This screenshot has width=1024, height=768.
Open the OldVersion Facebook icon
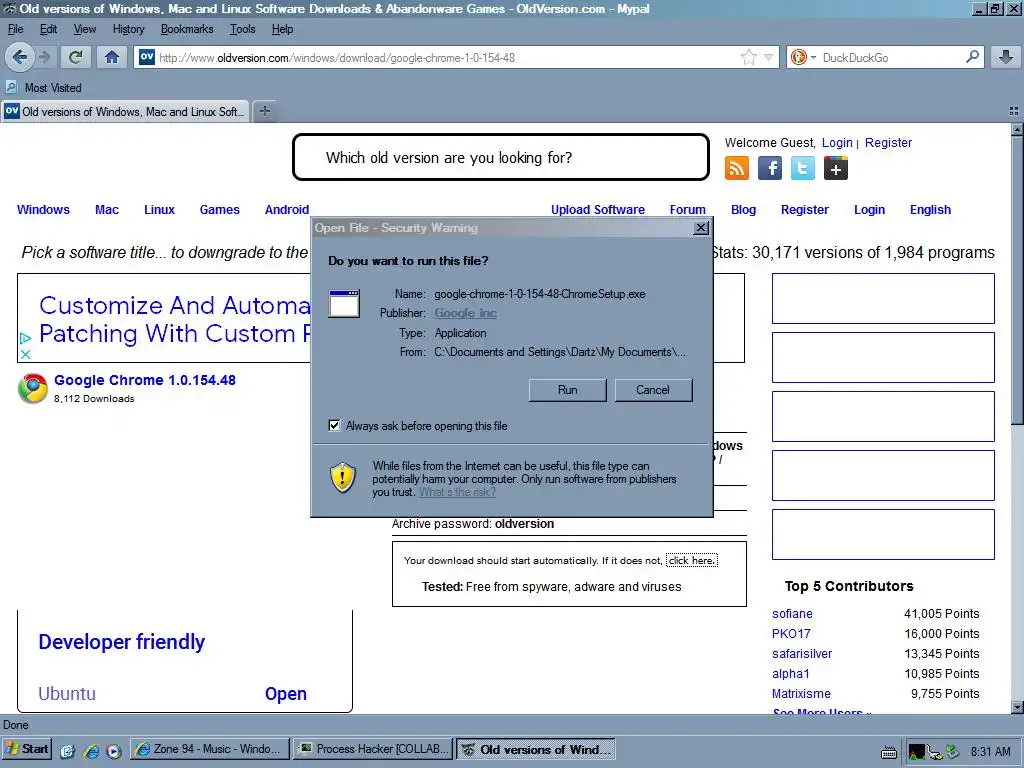click(770, 168)
